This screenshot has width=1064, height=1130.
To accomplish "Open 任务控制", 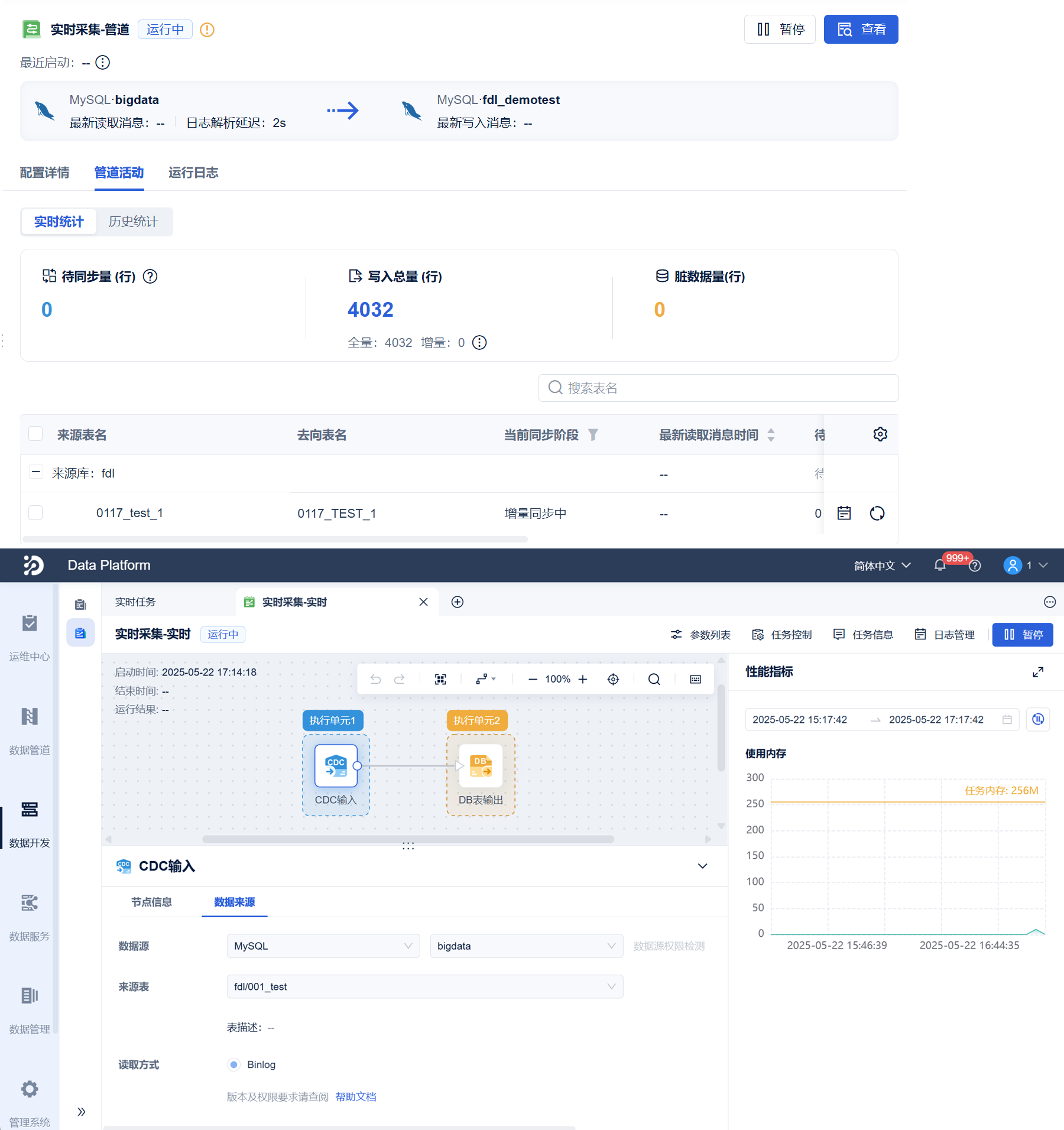I will coord(781,635).
